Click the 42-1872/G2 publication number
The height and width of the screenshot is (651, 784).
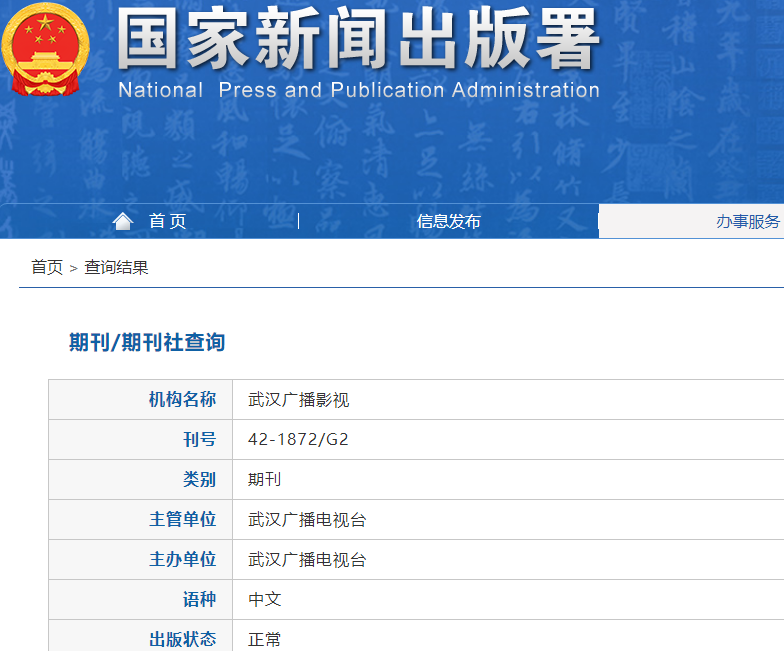coord(298,439)
